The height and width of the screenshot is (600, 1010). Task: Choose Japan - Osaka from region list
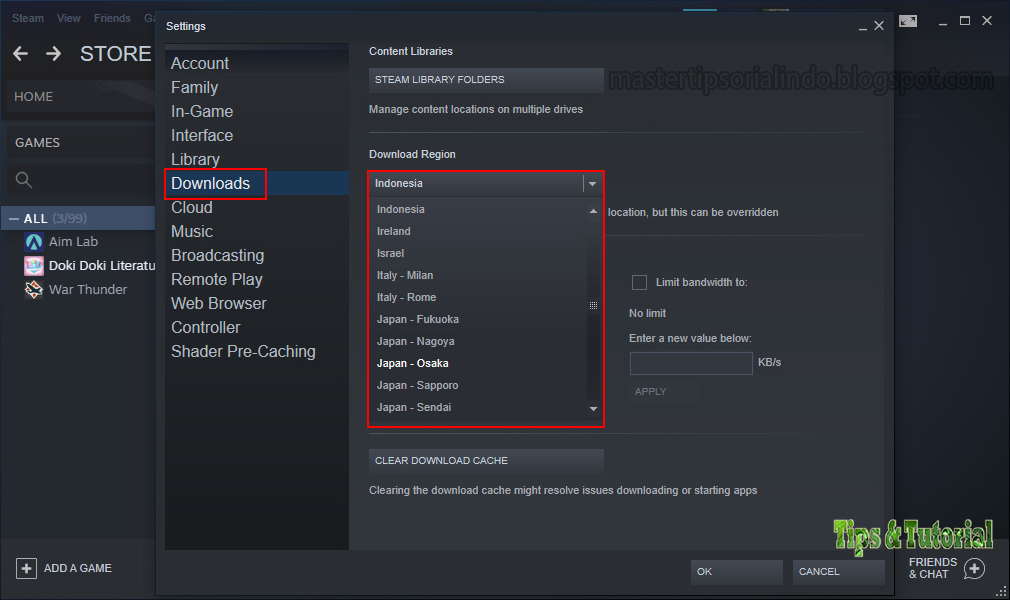412,363
